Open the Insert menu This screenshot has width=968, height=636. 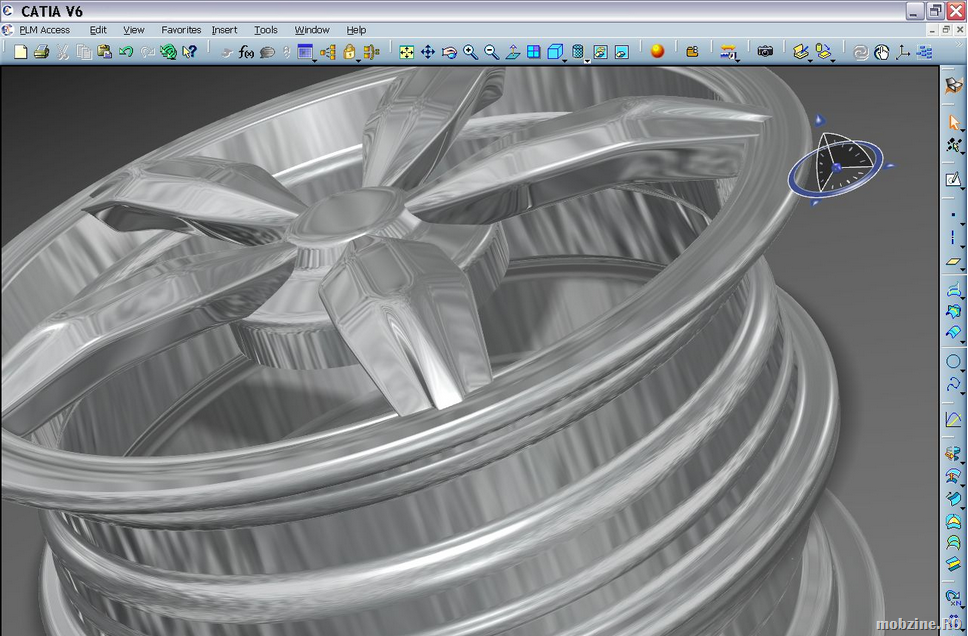coord(224,30)
